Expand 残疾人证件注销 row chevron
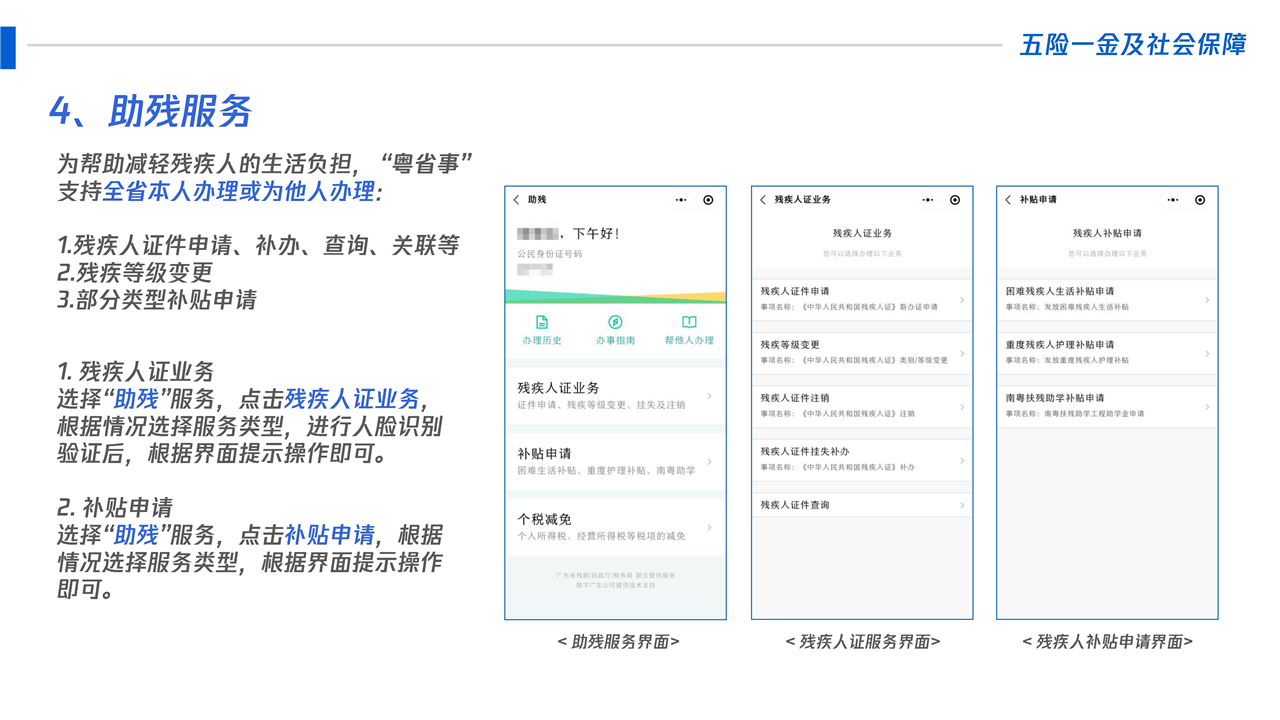1280x720 pixels. pyautogui.click(x=962, y=406)
